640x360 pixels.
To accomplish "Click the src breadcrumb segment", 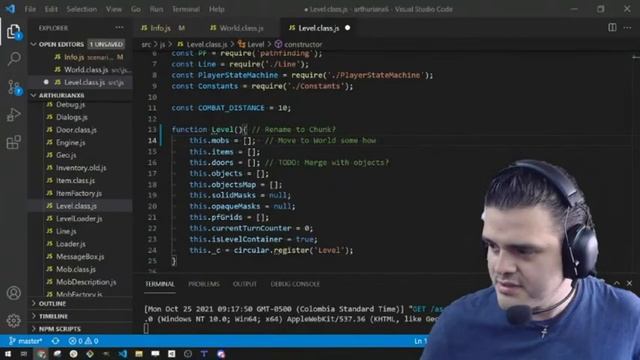I will tap(146, 44).
